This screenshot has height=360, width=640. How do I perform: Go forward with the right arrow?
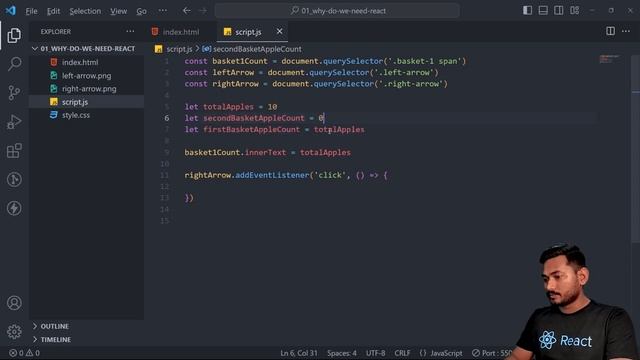click(x=203, y=11)
